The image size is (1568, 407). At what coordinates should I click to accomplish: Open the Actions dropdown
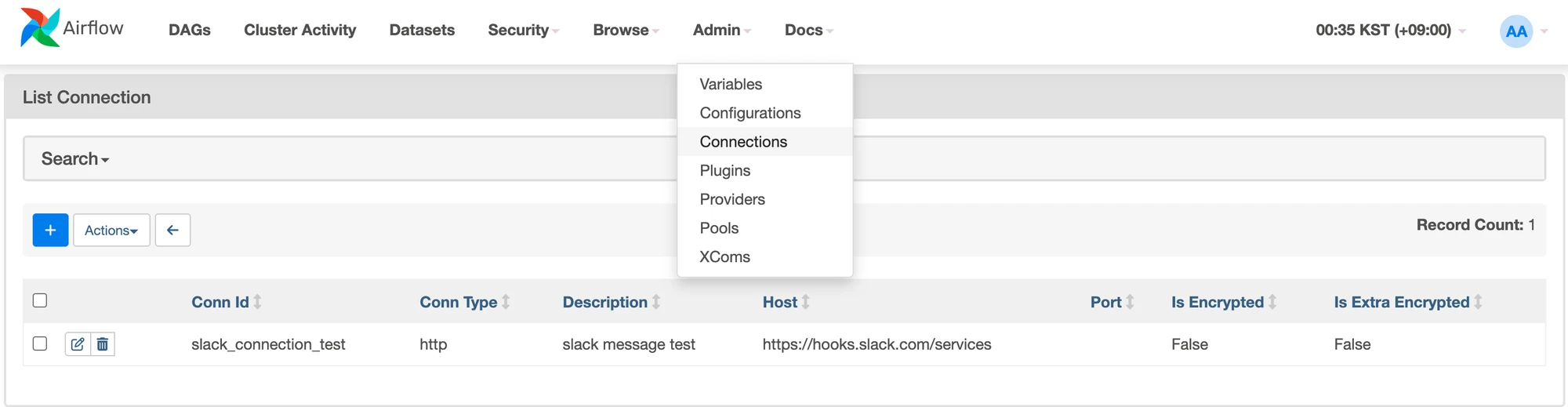pyautogui.click(x=111, y=230)
